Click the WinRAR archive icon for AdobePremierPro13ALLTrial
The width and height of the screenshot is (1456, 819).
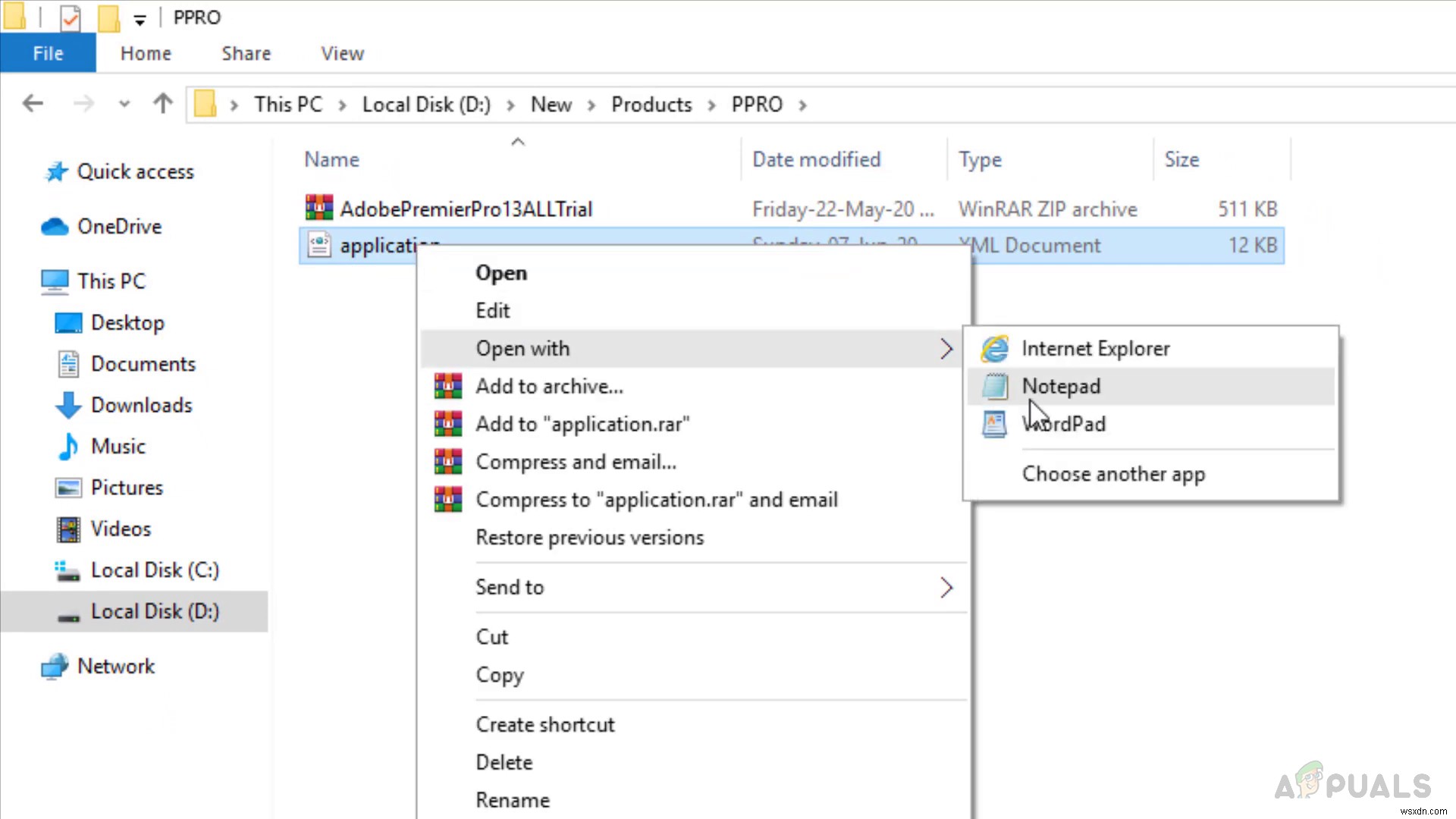pyautogui.click(x=318, y=208)
